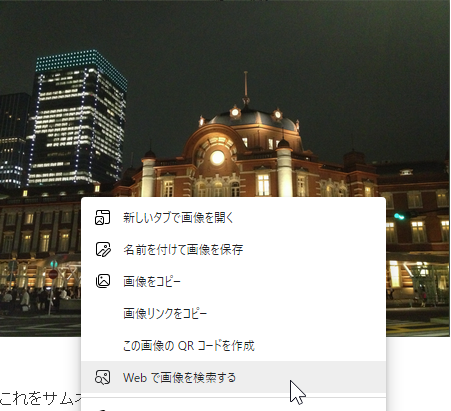Choose 画像リンクをコピー
The height and width of the screenshot is (411, 451).
click(x=233, y=313)
